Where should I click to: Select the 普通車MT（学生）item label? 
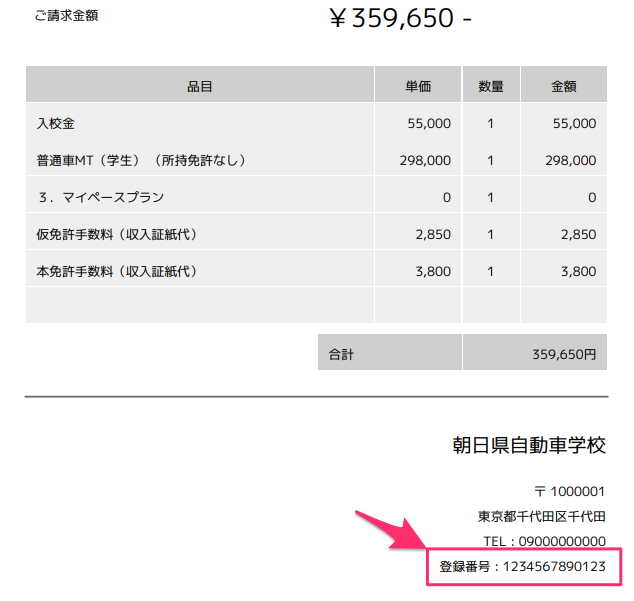141,160
